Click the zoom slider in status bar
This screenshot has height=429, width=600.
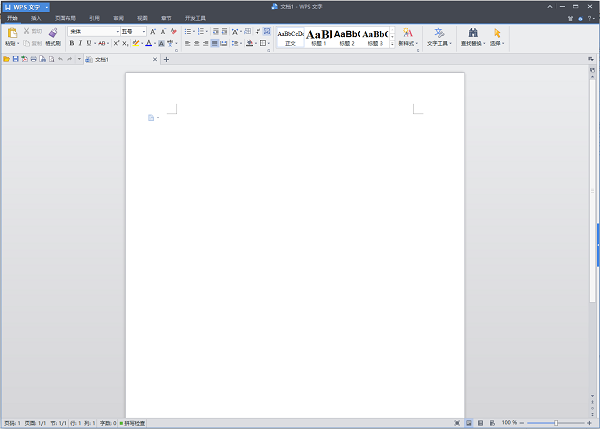click(555, 423)
